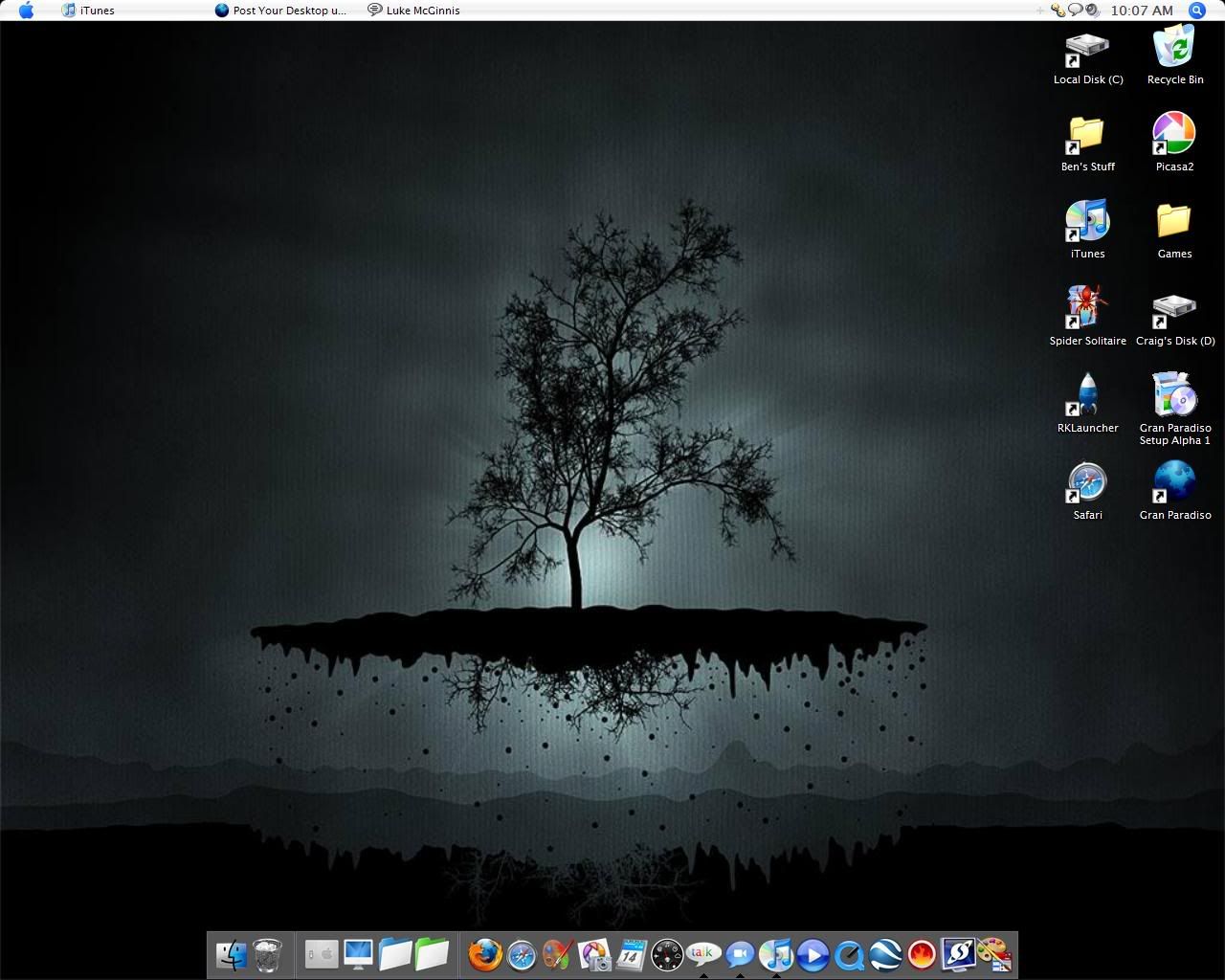Open the trash can icon in the dock

coord(268,954)
